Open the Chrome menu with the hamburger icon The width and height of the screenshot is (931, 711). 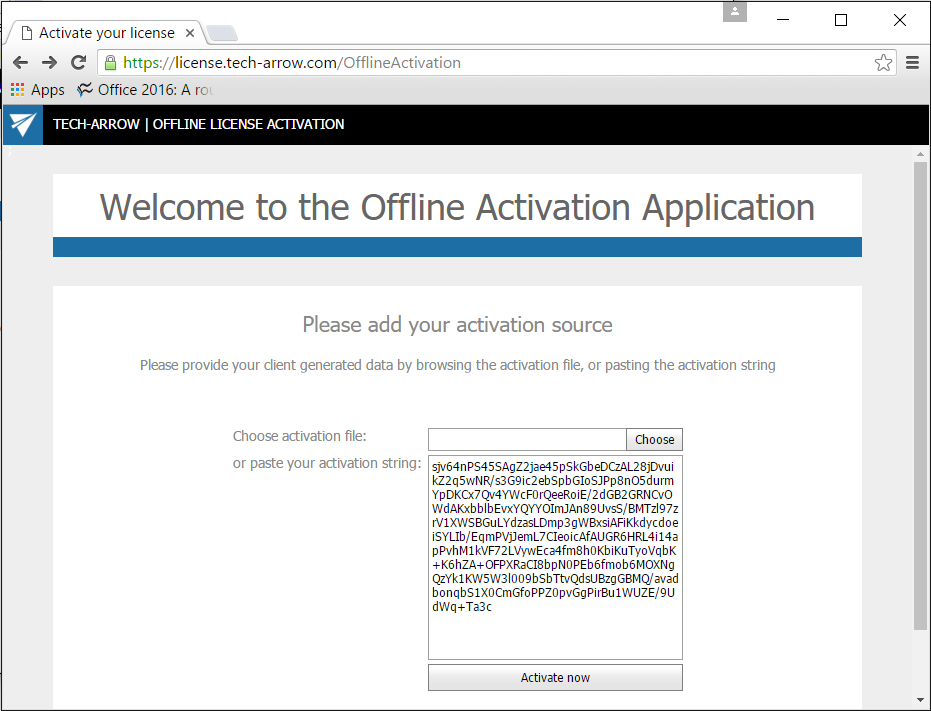(x=912, y=62)
